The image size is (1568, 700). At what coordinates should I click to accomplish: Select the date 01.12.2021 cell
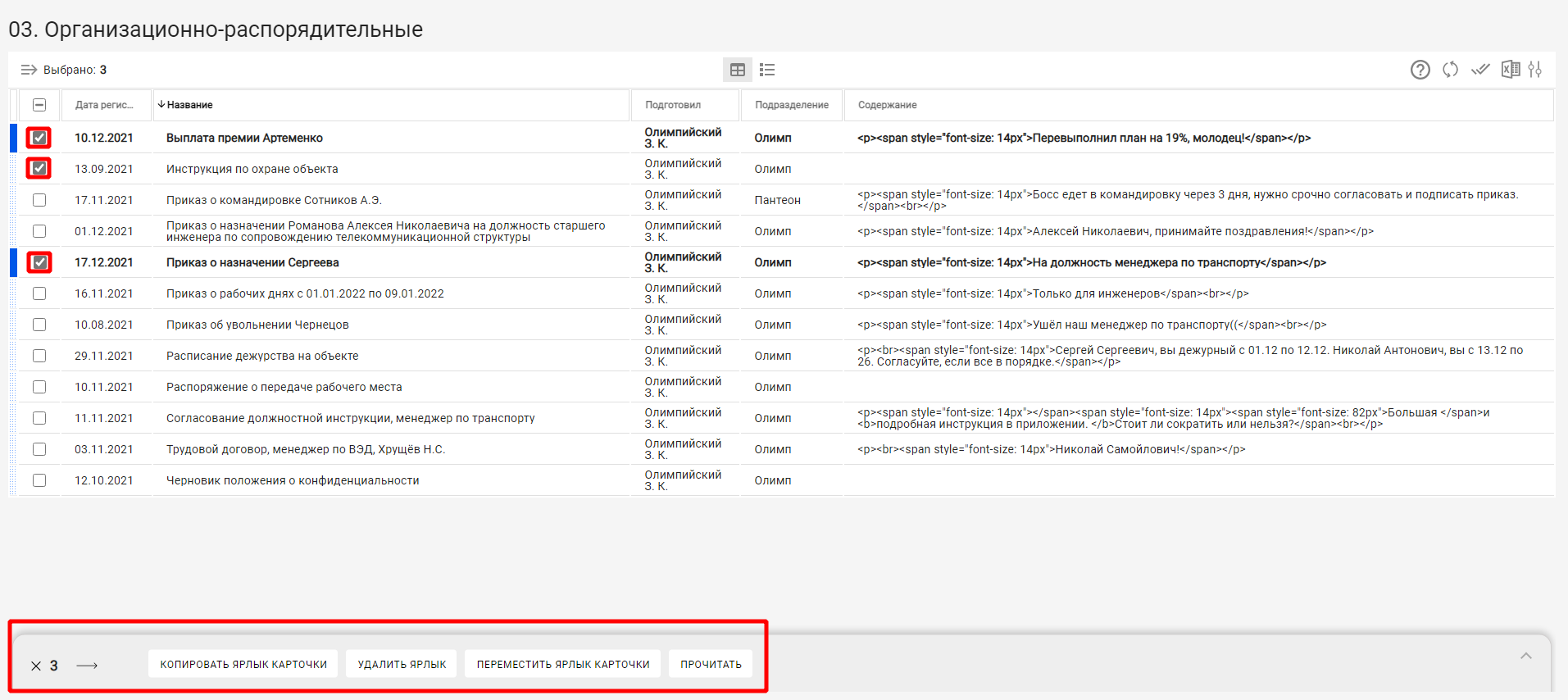click(104, 231)
